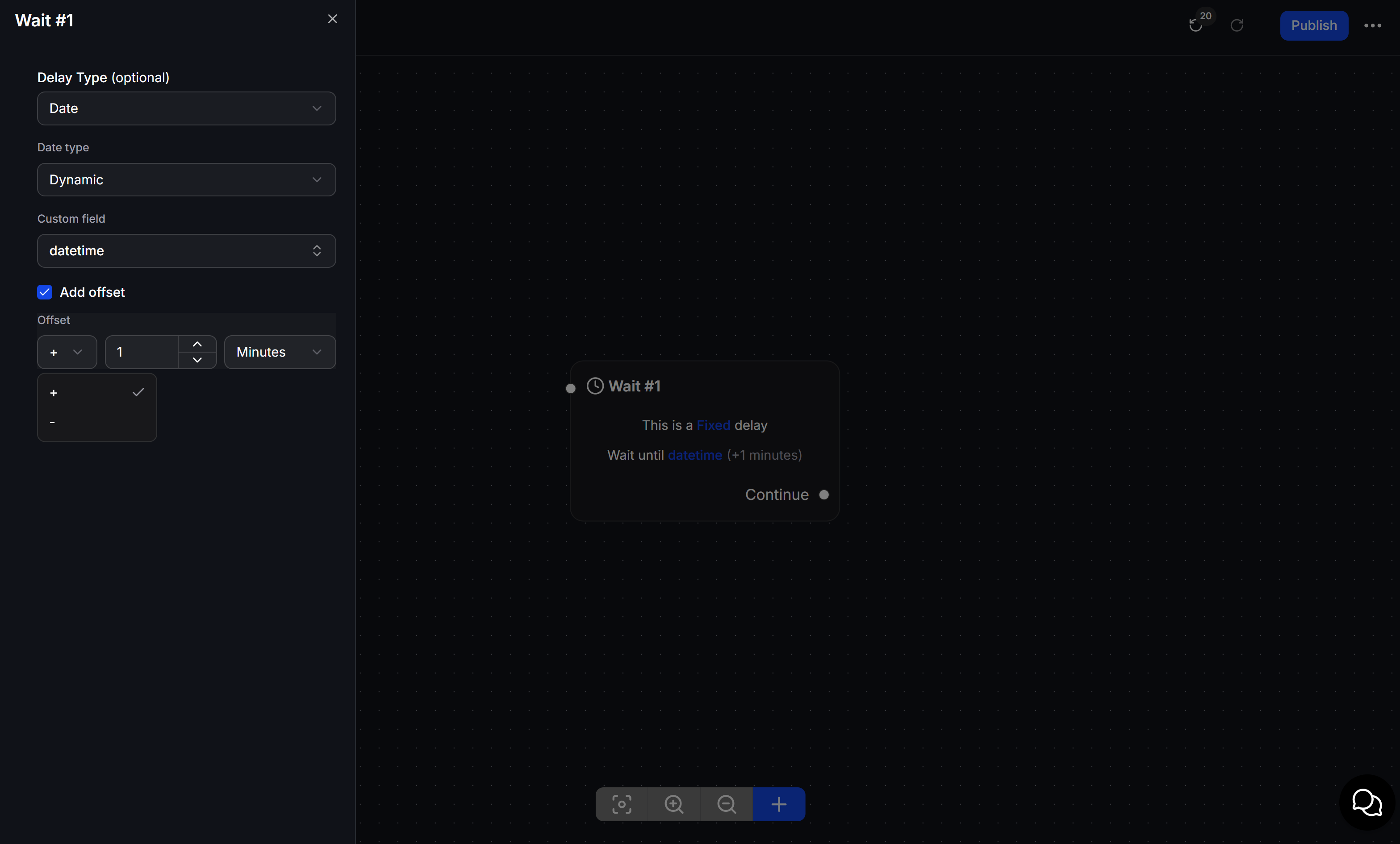Zoom out on the canvas
Screen dimensions: 1400x844
pos(726,804)
